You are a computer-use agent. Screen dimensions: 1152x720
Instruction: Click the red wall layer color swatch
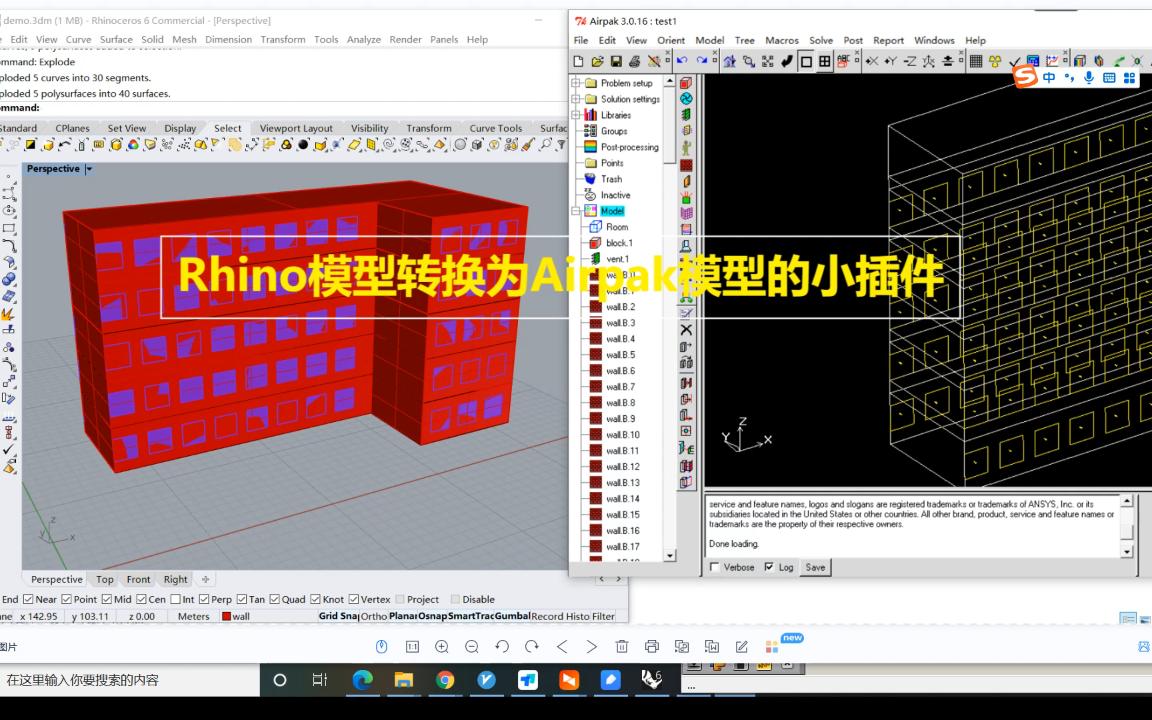pyautogui.click(x=227, y=616)
